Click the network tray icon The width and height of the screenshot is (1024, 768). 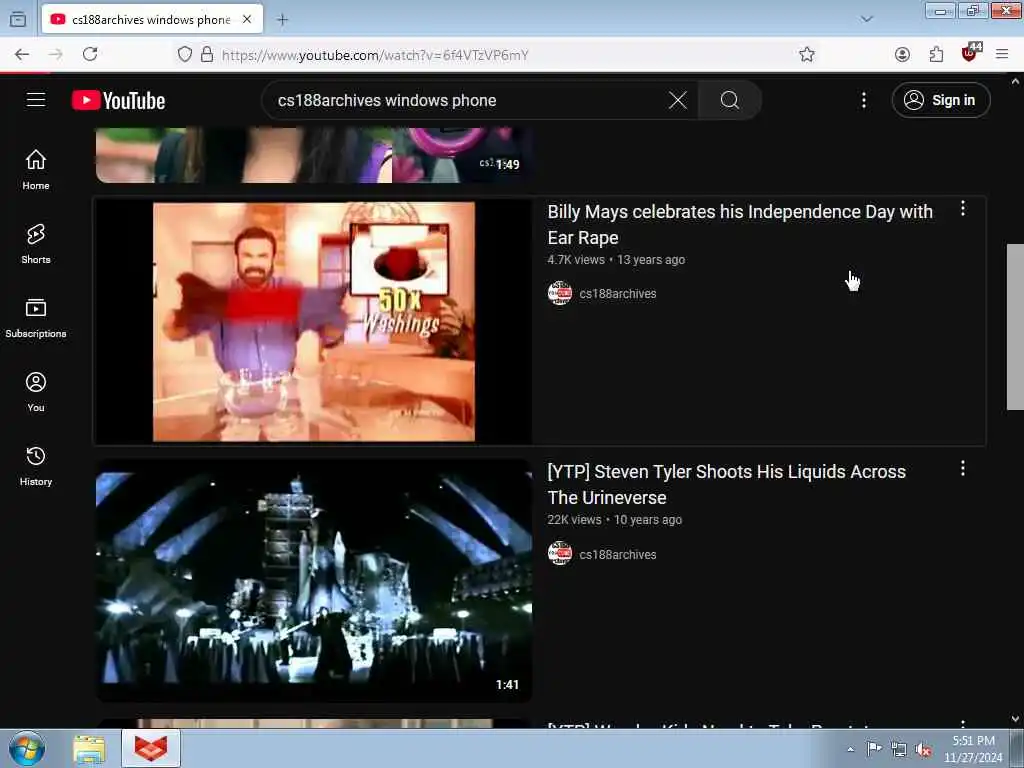pyautogui.click(x=899, y=749)
